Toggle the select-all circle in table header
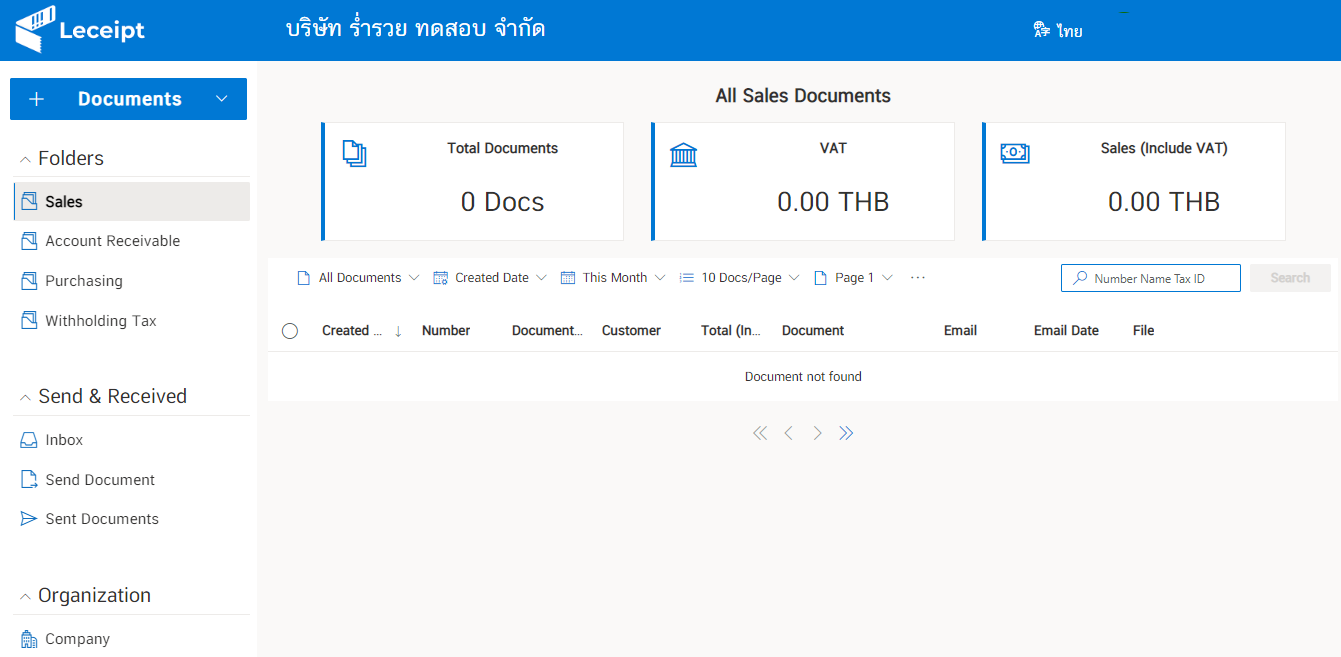Viewport: 1341px width, 657px height. (290, 331)
